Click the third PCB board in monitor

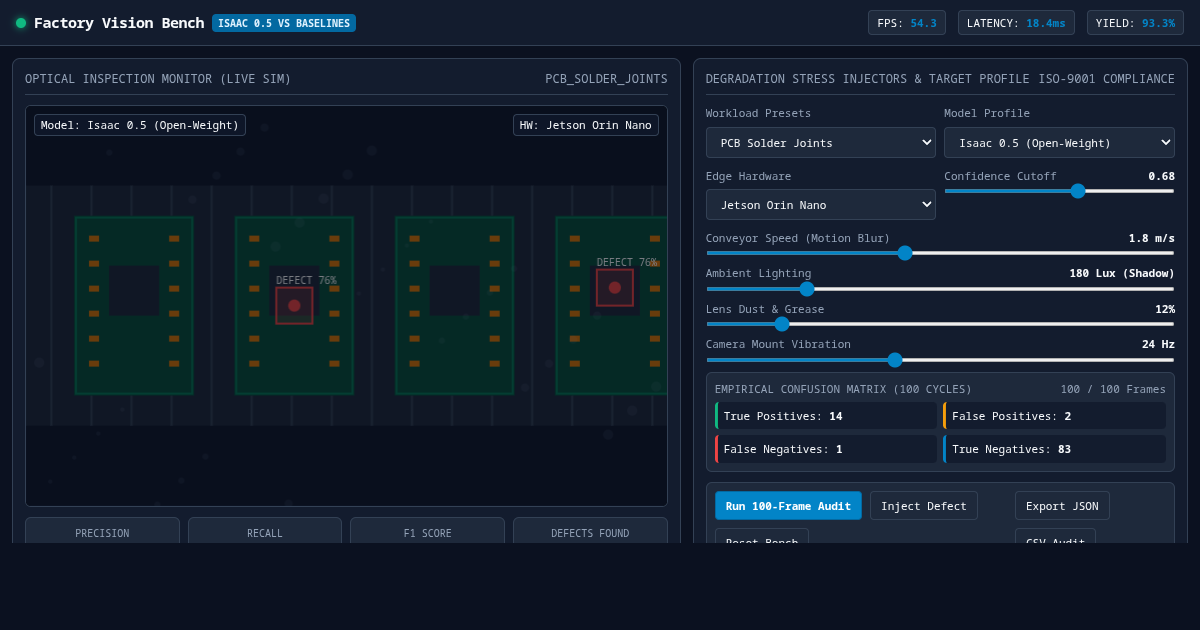[x=455, y=306]
